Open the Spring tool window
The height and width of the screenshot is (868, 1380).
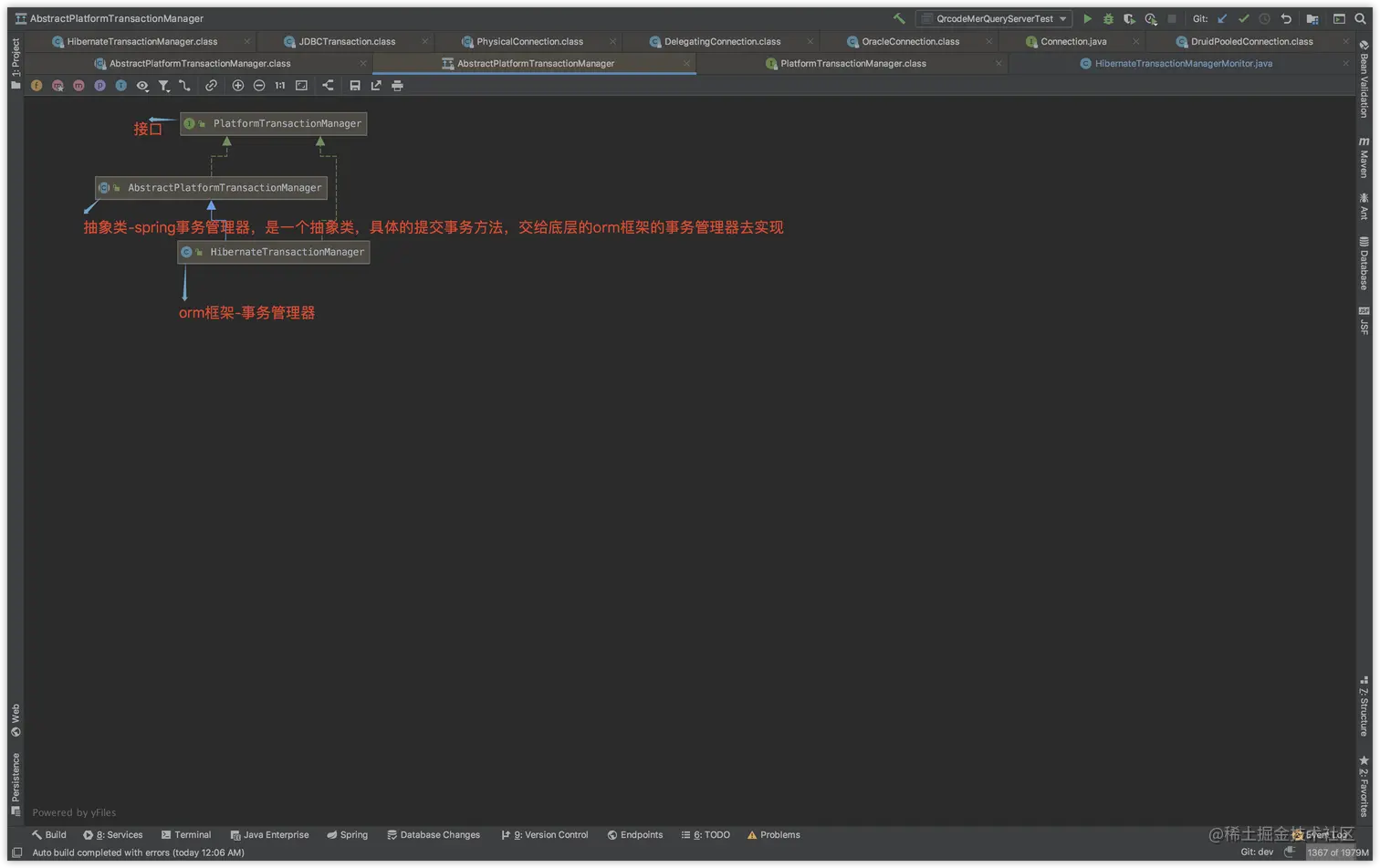tap(348, 835)
